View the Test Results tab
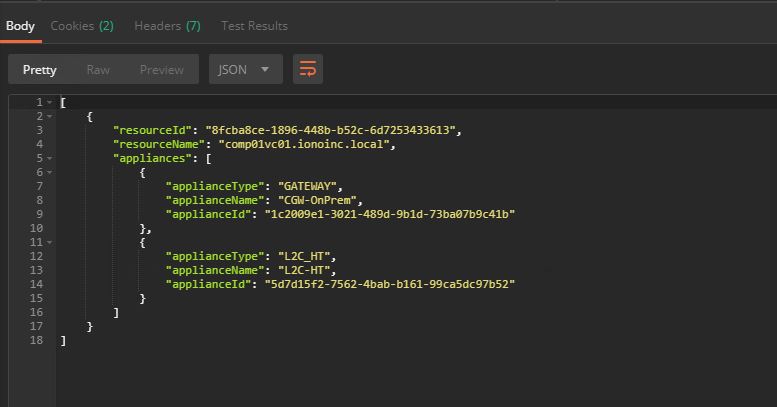Image resolution: width=777 pixels, height=407 pixels. (254, 26)
